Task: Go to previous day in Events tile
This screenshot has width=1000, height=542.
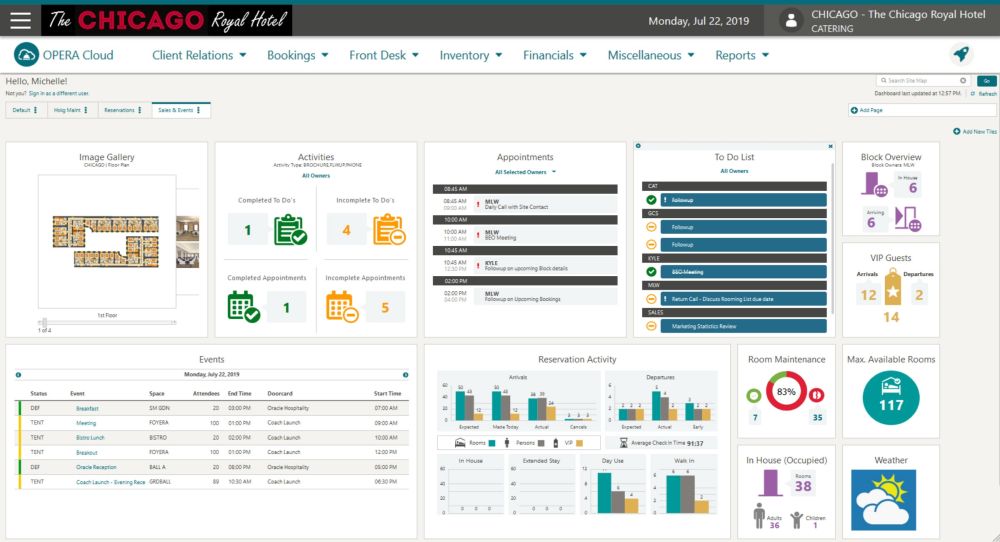Action: click(18, 375)
